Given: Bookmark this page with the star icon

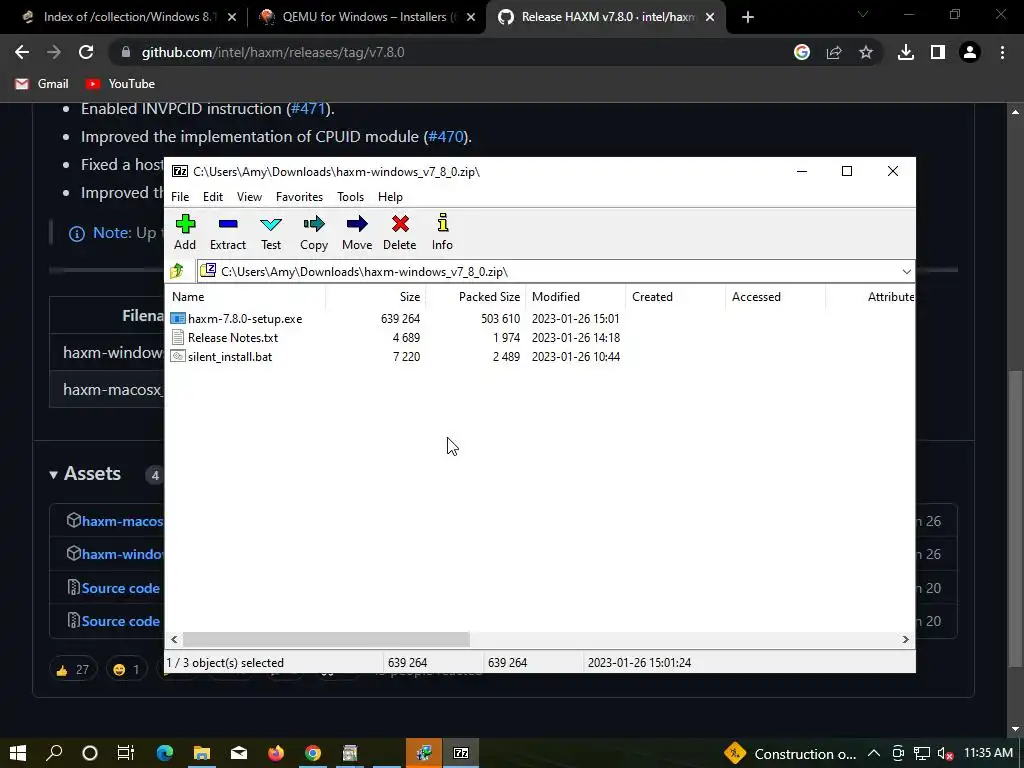Looking at the screenshot, I should (866, 52).
